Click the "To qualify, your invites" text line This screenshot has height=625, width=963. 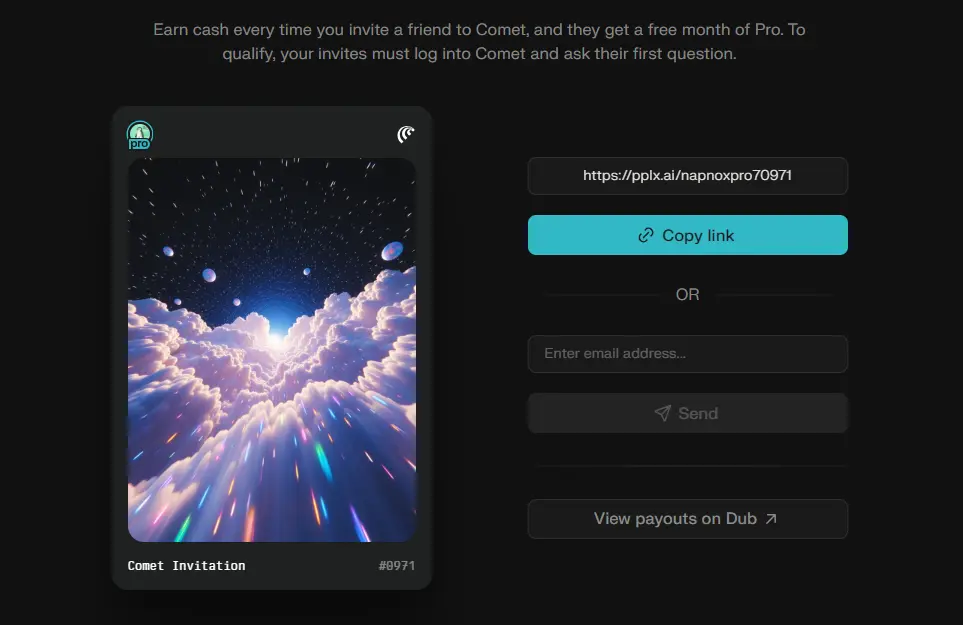click(x=479, y=54)
